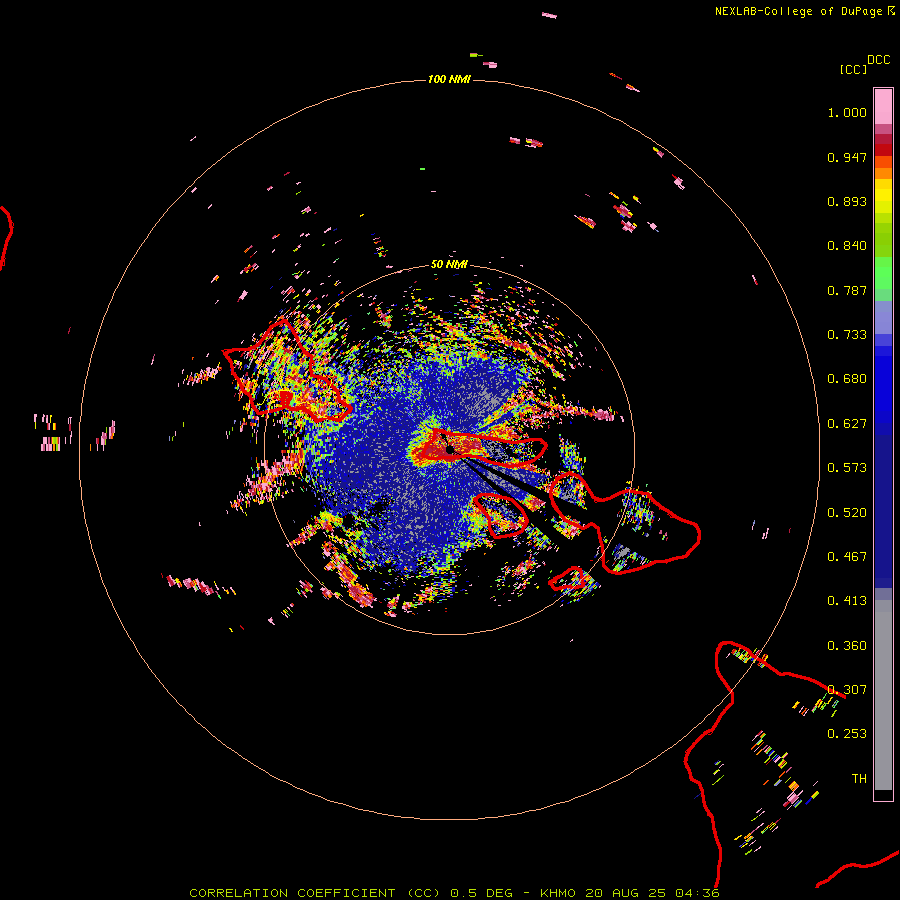900x900 pixels.
Task: Pick the pink segment of the color bar
Action: 883,106
